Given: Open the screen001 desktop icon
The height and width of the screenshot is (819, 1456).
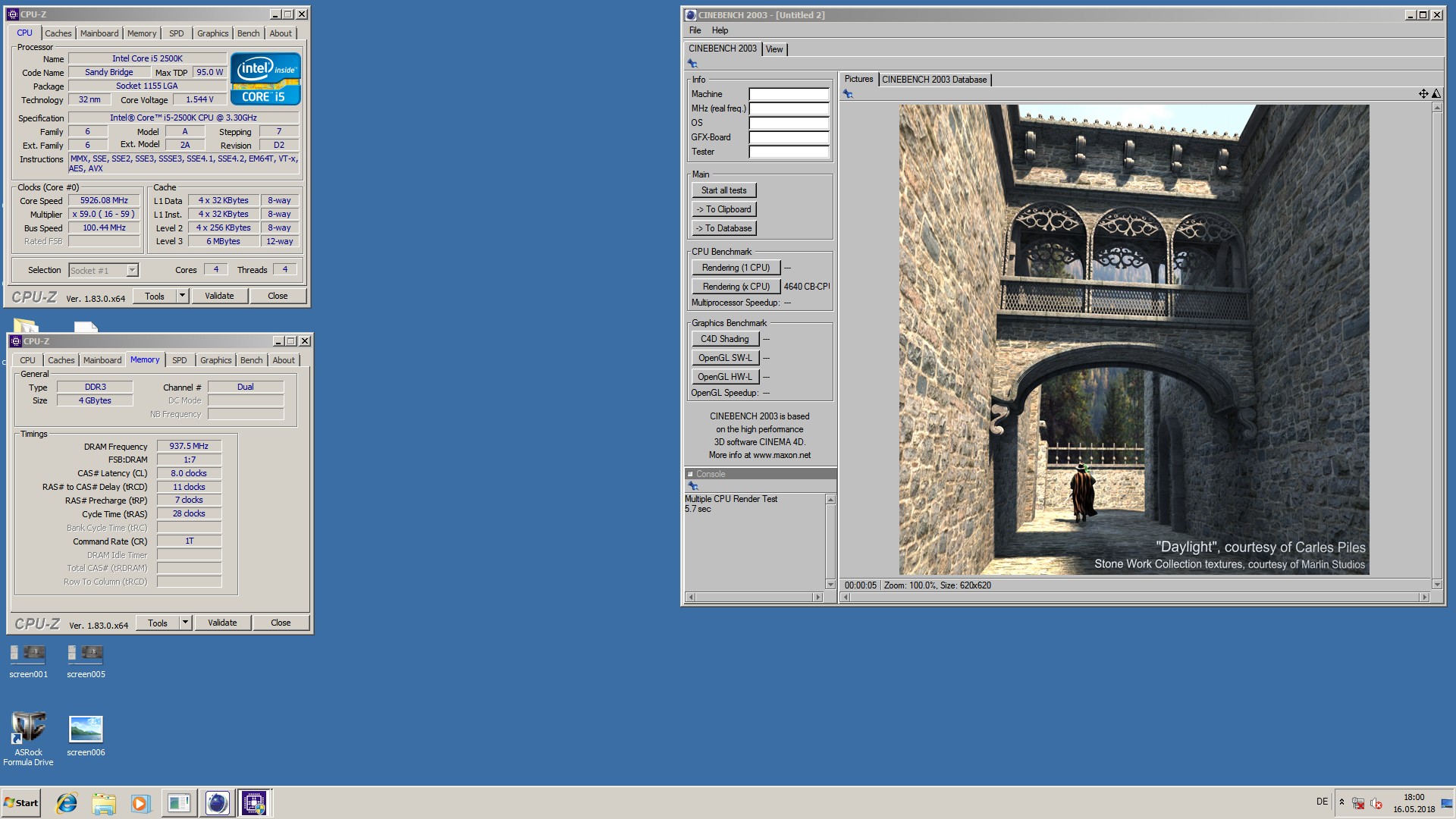Looking at the screenshot, I should pyautogui.click(x=28, y=661).
